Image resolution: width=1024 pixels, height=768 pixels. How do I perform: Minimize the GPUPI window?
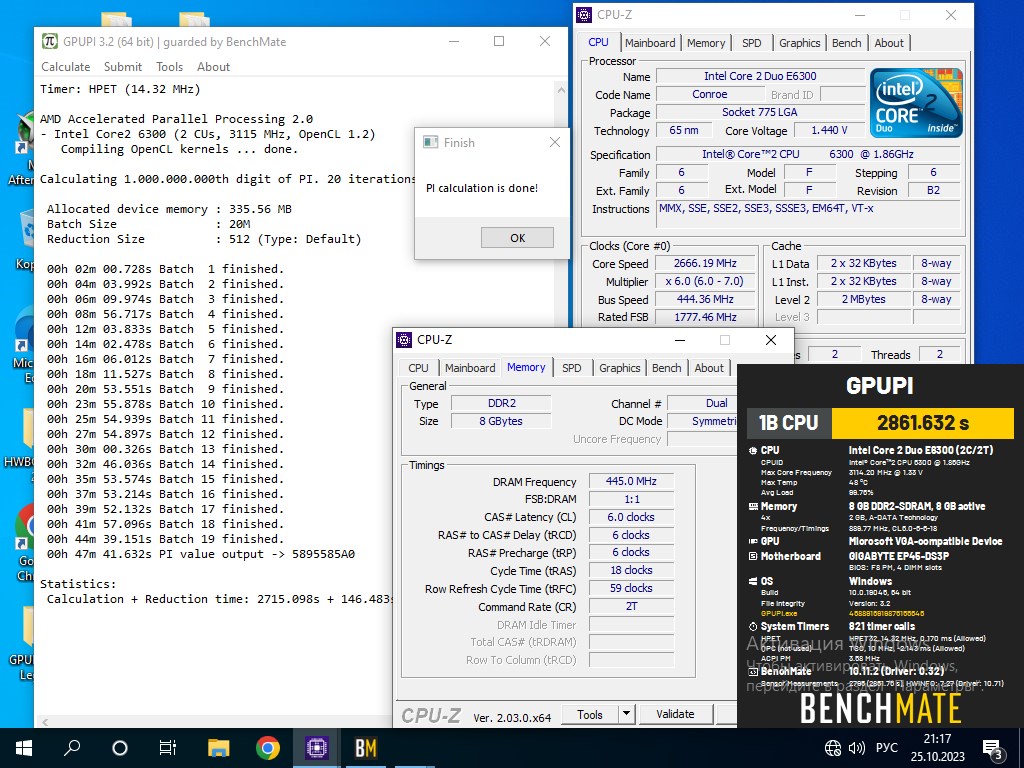[454, 41]
